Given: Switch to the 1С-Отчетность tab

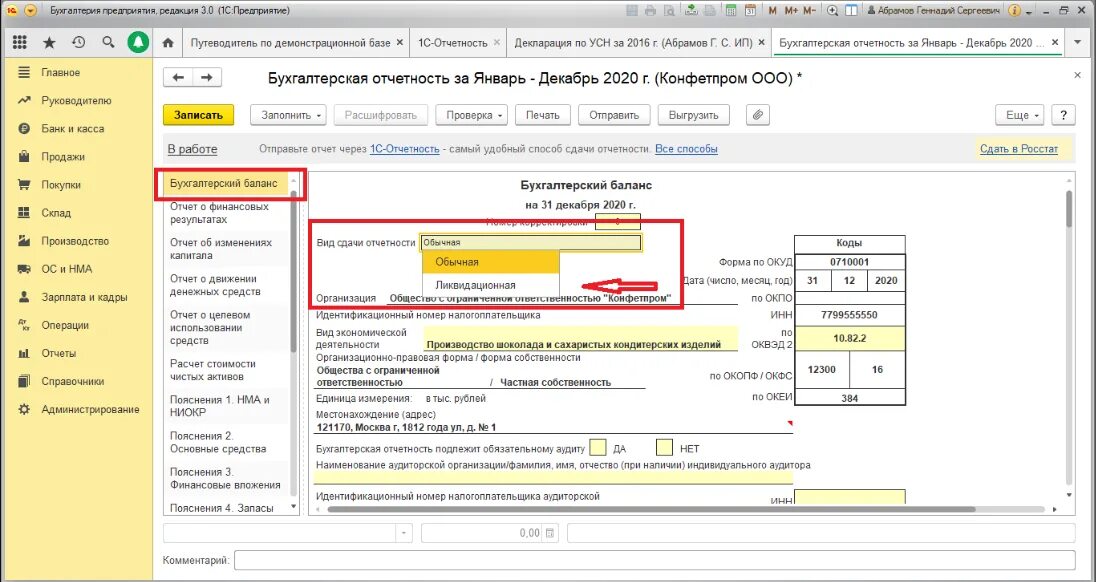Looking at the screenshot, I should (x=452, y=43).
